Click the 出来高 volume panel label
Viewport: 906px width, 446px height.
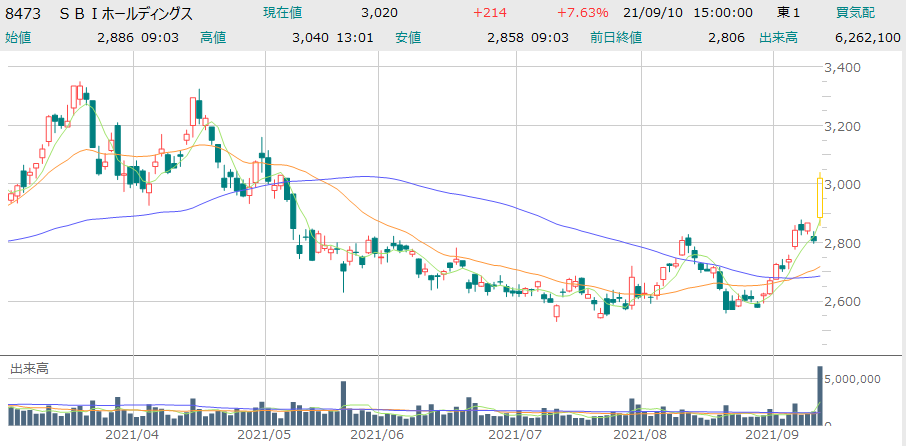coord(29,369)
